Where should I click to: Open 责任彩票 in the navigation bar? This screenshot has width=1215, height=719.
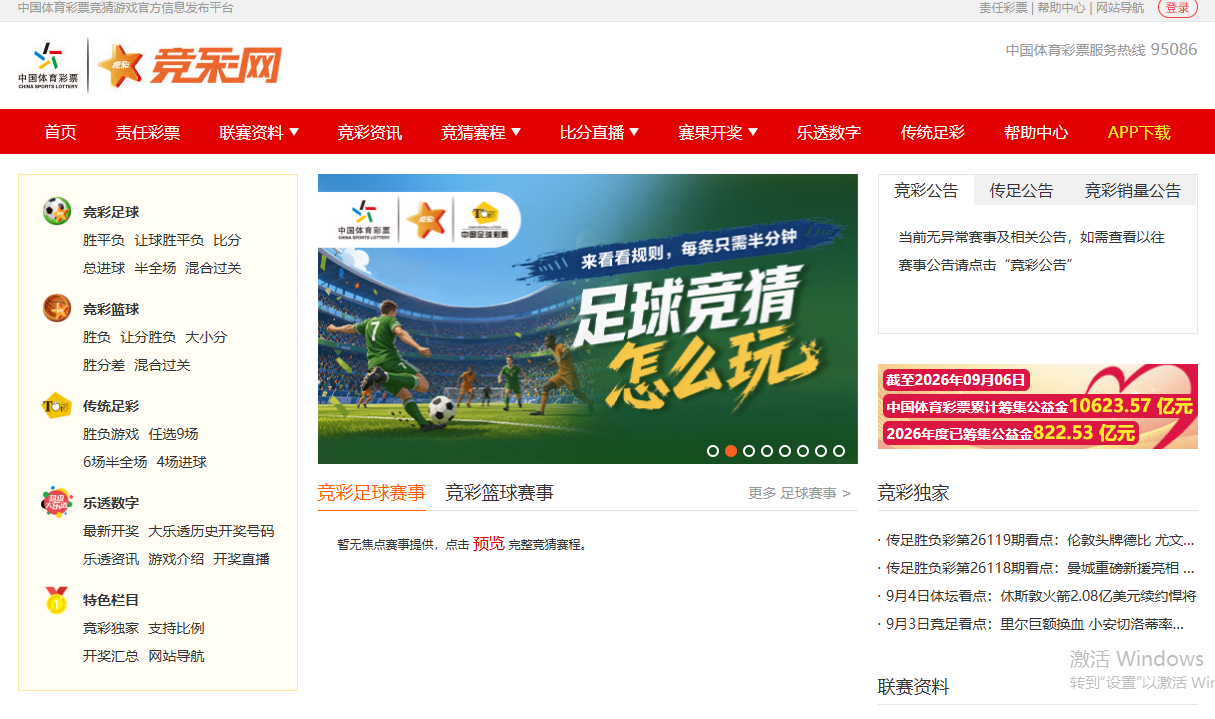[148, 132]
